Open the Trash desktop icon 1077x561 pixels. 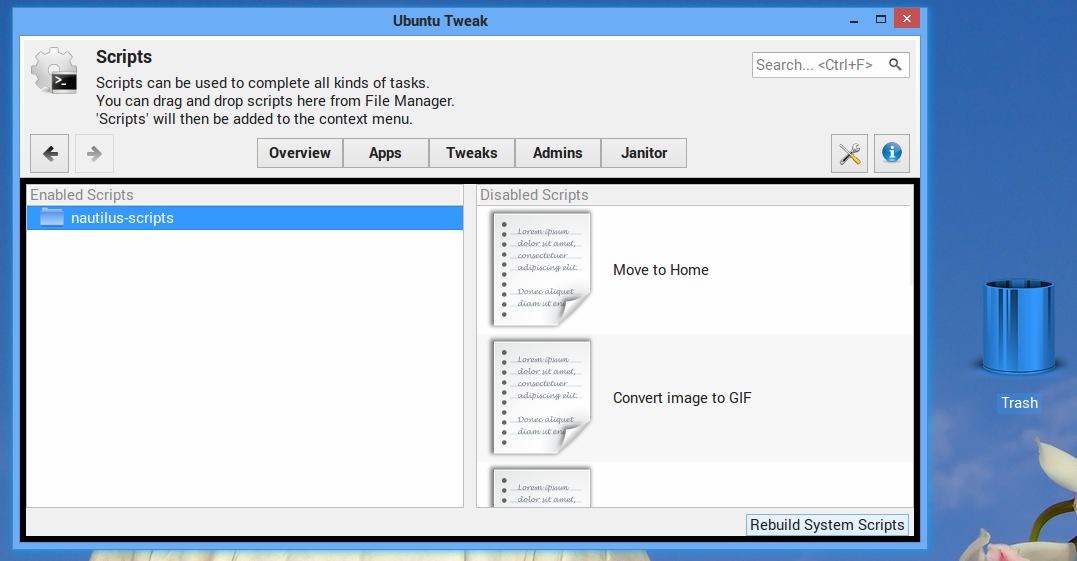click(x=1019, y=326)
